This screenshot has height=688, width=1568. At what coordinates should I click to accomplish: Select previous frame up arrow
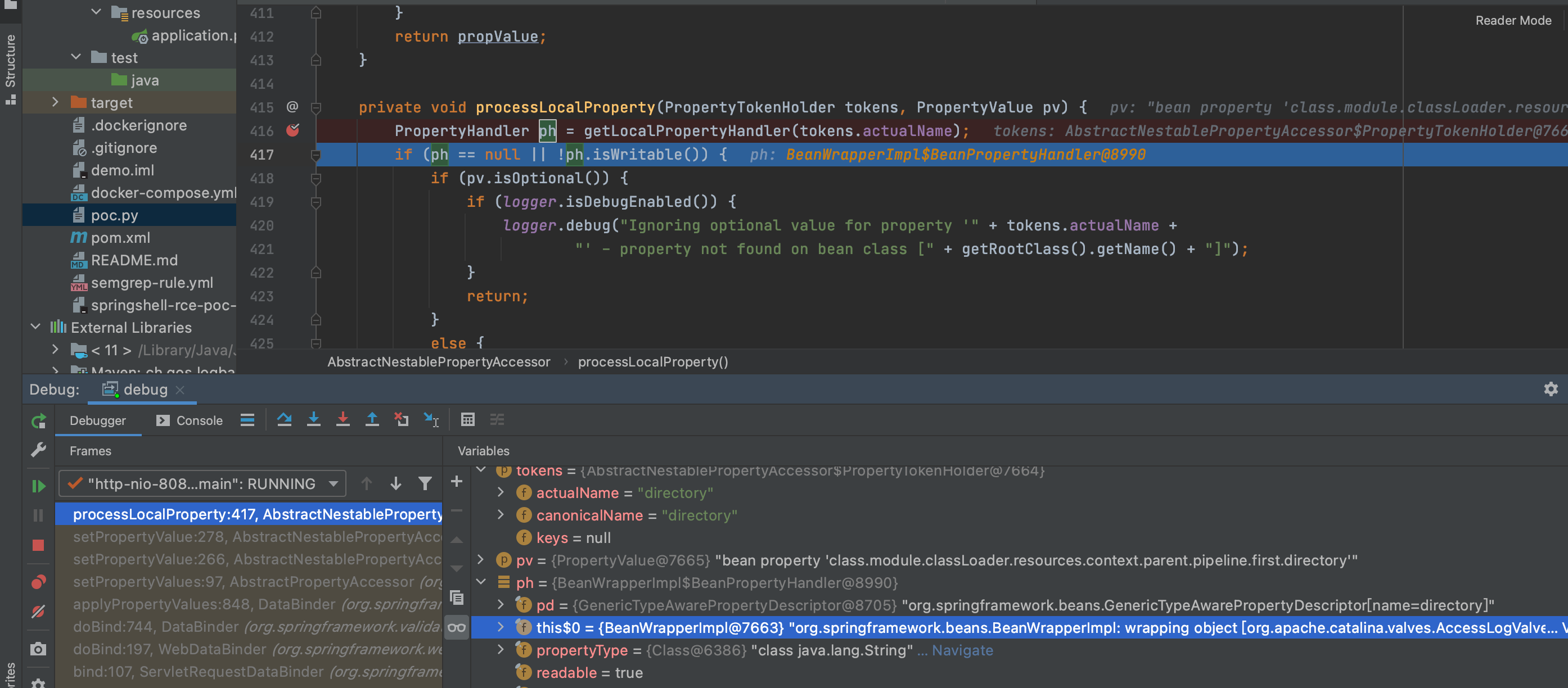[x=367, y=483]
